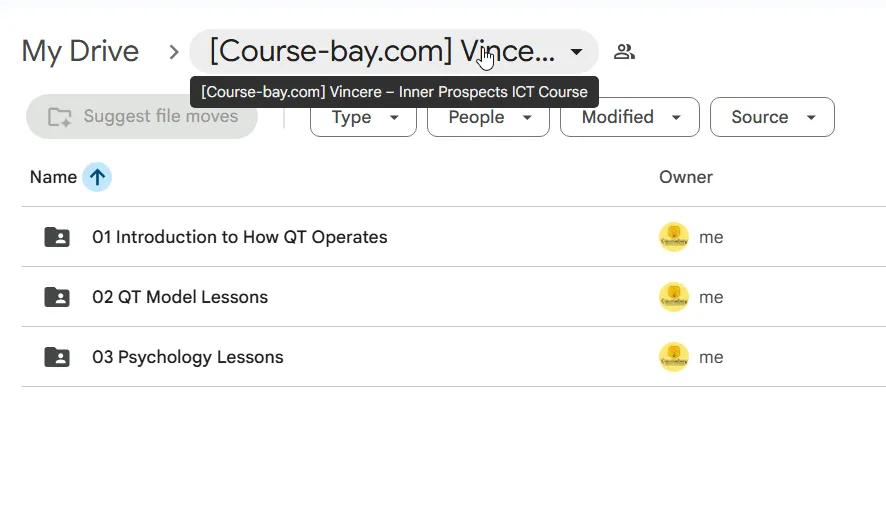Open folder 03 Psychology Lessons

click(188, 357)
